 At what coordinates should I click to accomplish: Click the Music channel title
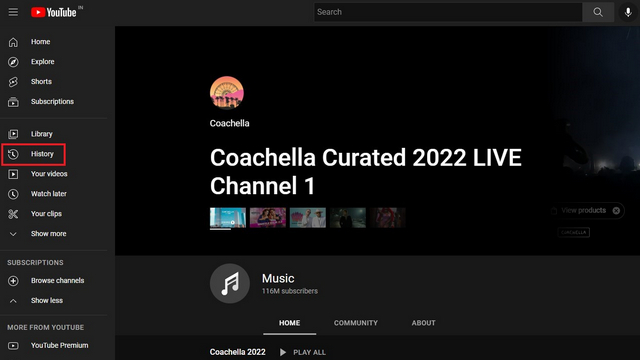coord(278,279)
